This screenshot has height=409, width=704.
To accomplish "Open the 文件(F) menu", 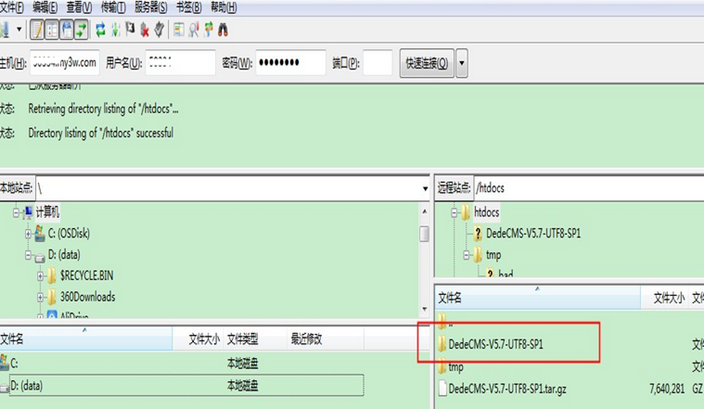I will coord(12,7).
